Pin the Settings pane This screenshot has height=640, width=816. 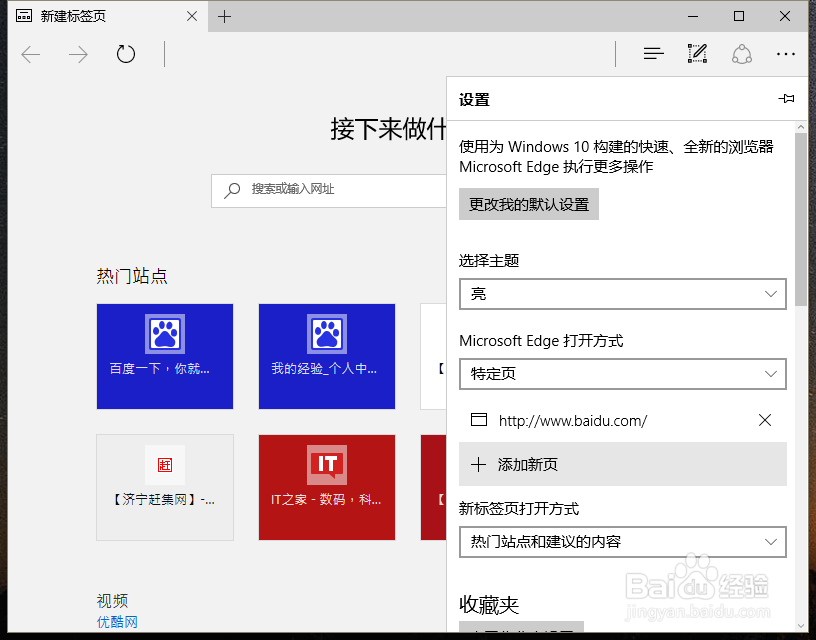[786, 98]
